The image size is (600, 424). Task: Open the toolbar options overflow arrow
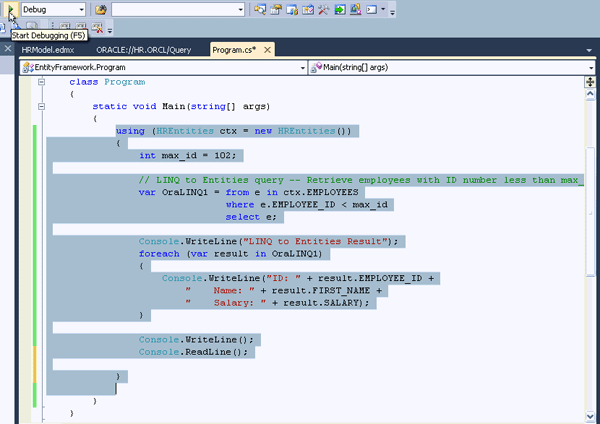pyautogui.click(x=393, y=11)
